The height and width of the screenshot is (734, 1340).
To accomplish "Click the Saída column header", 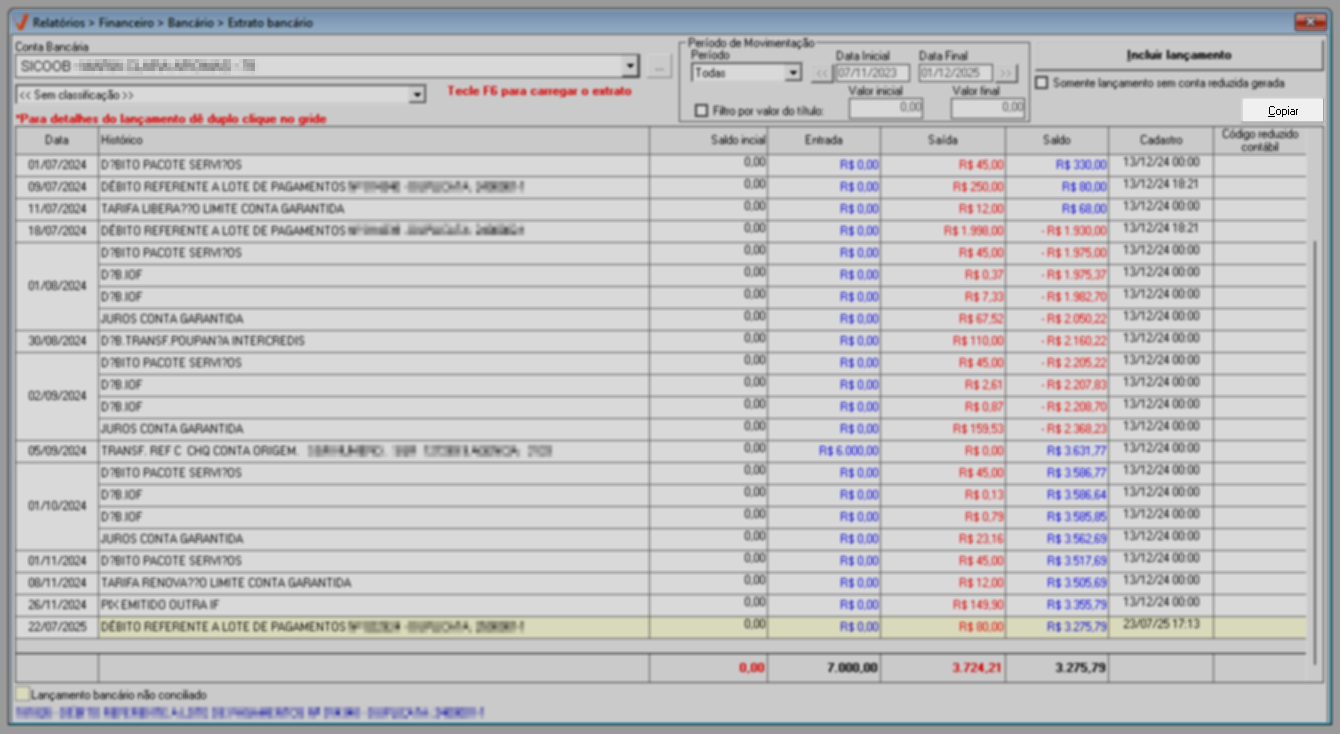I will [x=942, y=141].
